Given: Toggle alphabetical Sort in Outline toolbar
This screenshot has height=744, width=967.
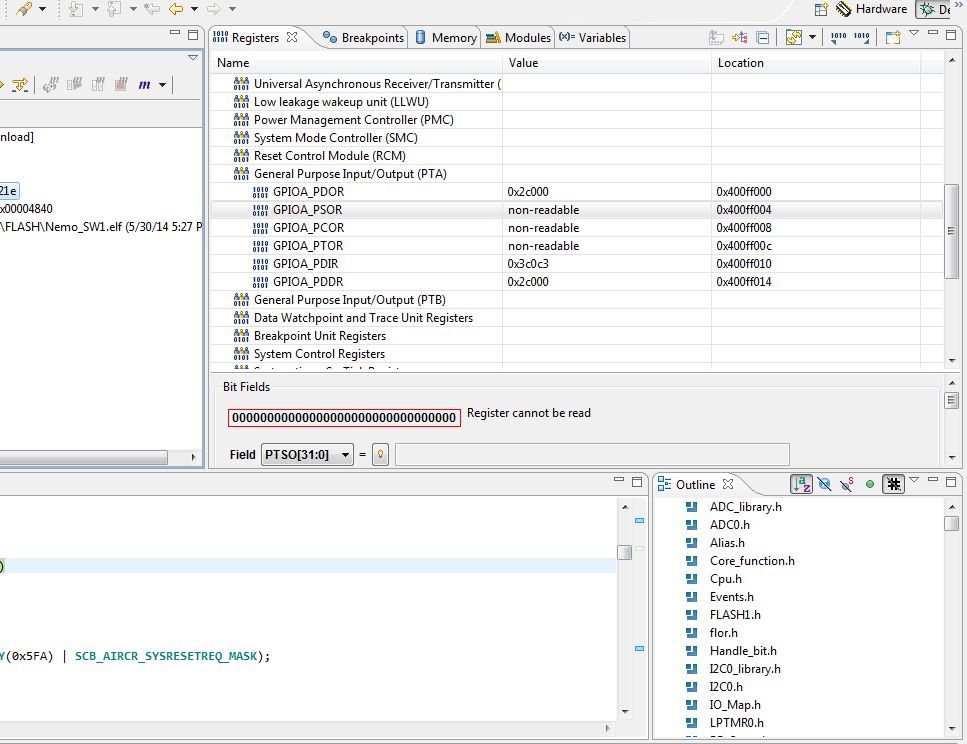Looking at the screenshot, I should click(x=801, y=484).
